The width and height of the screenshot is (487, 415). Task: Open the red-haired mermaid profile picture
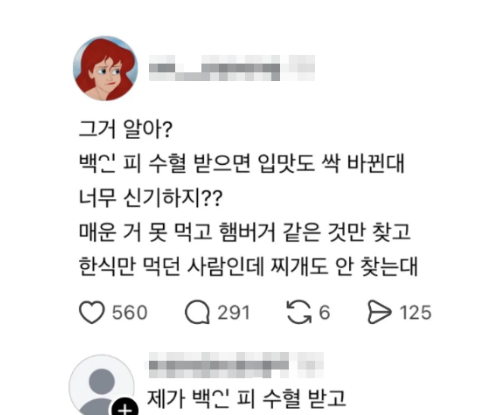point(105,69)
